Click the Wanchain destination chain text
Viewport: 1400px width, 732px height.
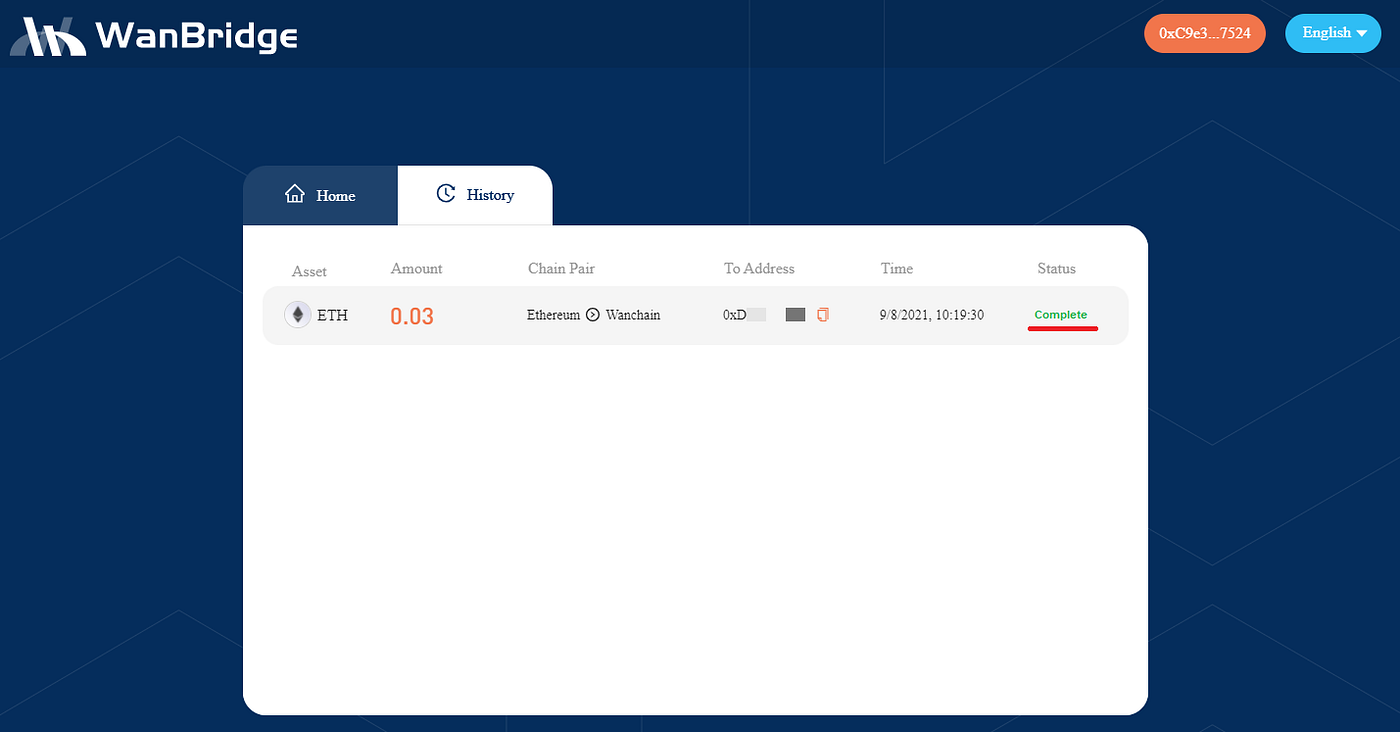[x=633, y=315]
